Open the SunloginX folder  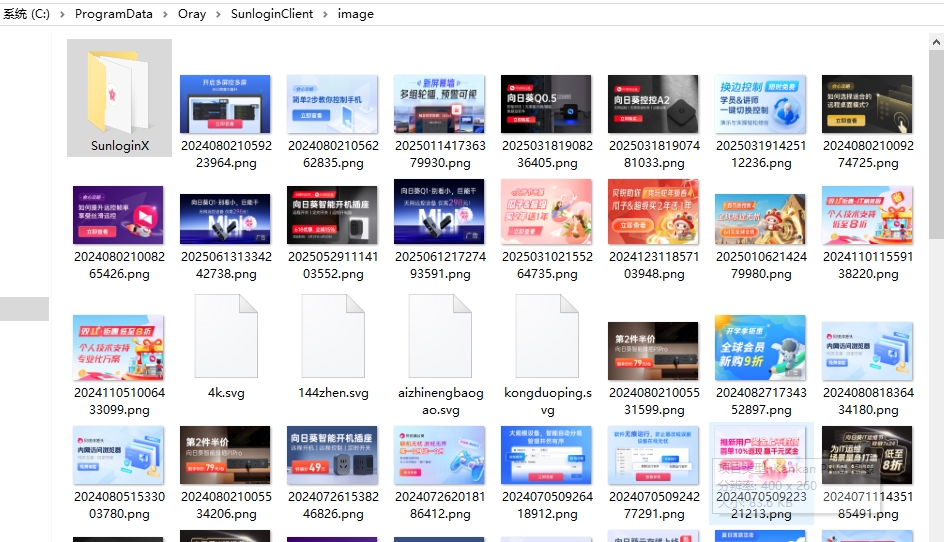point(119,92)
